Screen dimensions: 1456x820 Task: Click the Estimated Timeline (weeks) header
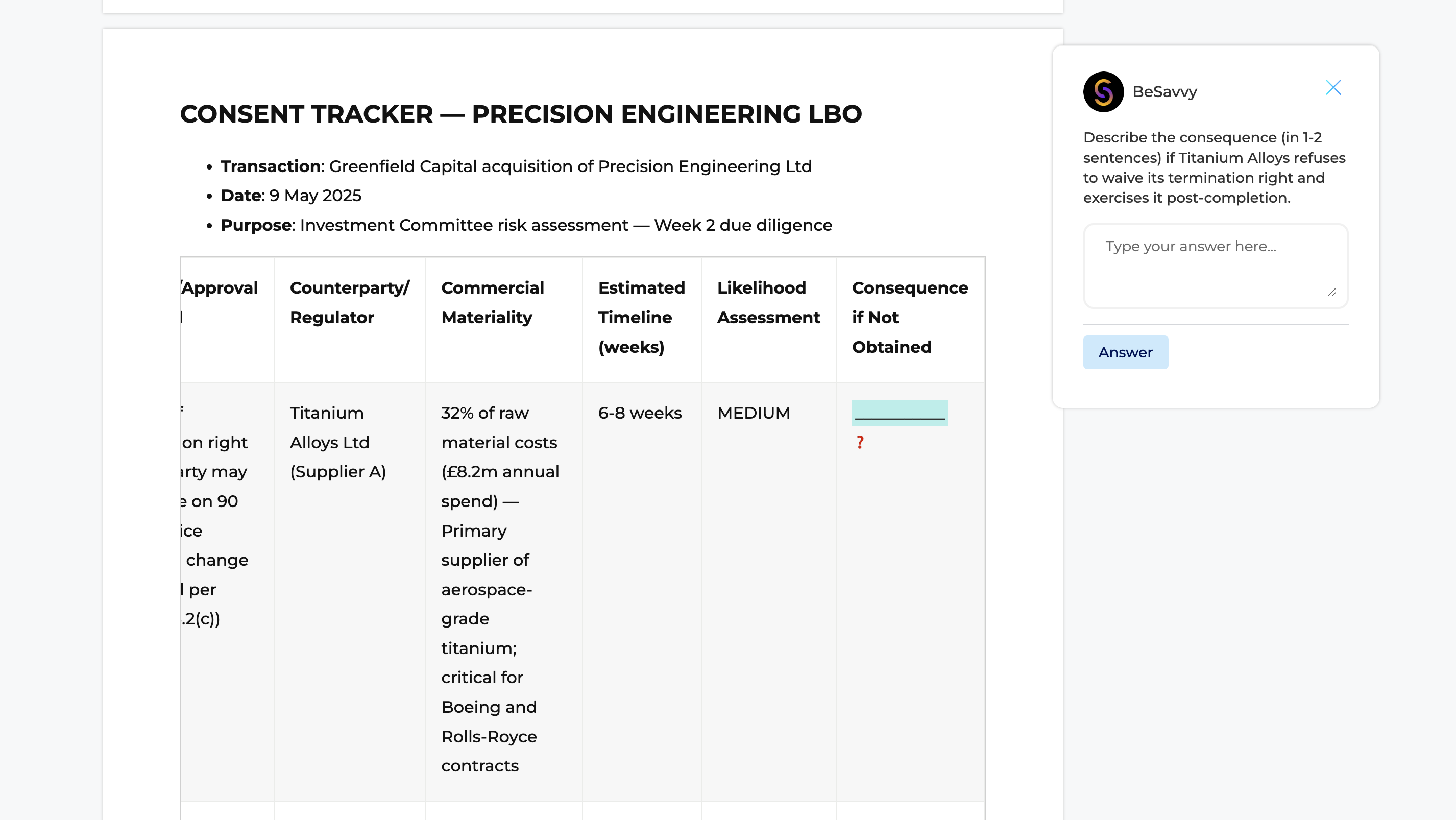point(641,318)
